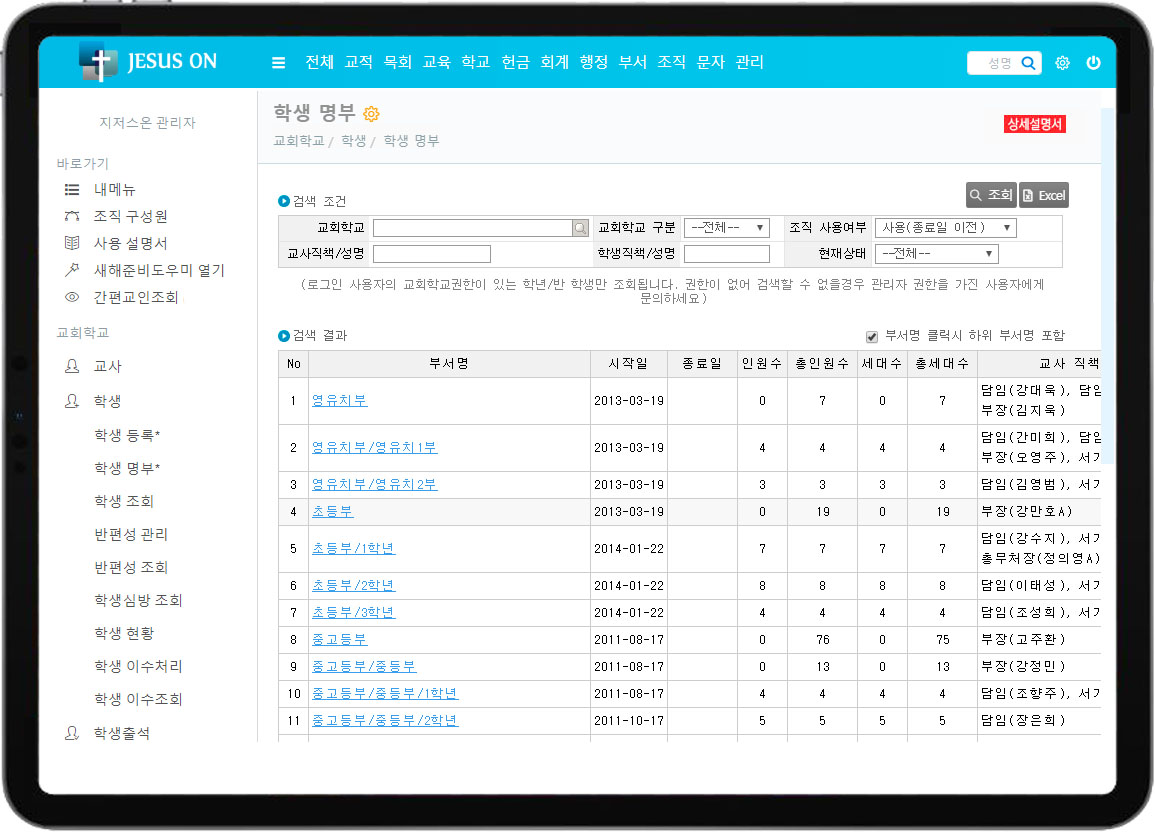This screenshot has width=1155, height=832.
Task: Click the 교사직책/성명 input field
Action: tap(431, 254)
